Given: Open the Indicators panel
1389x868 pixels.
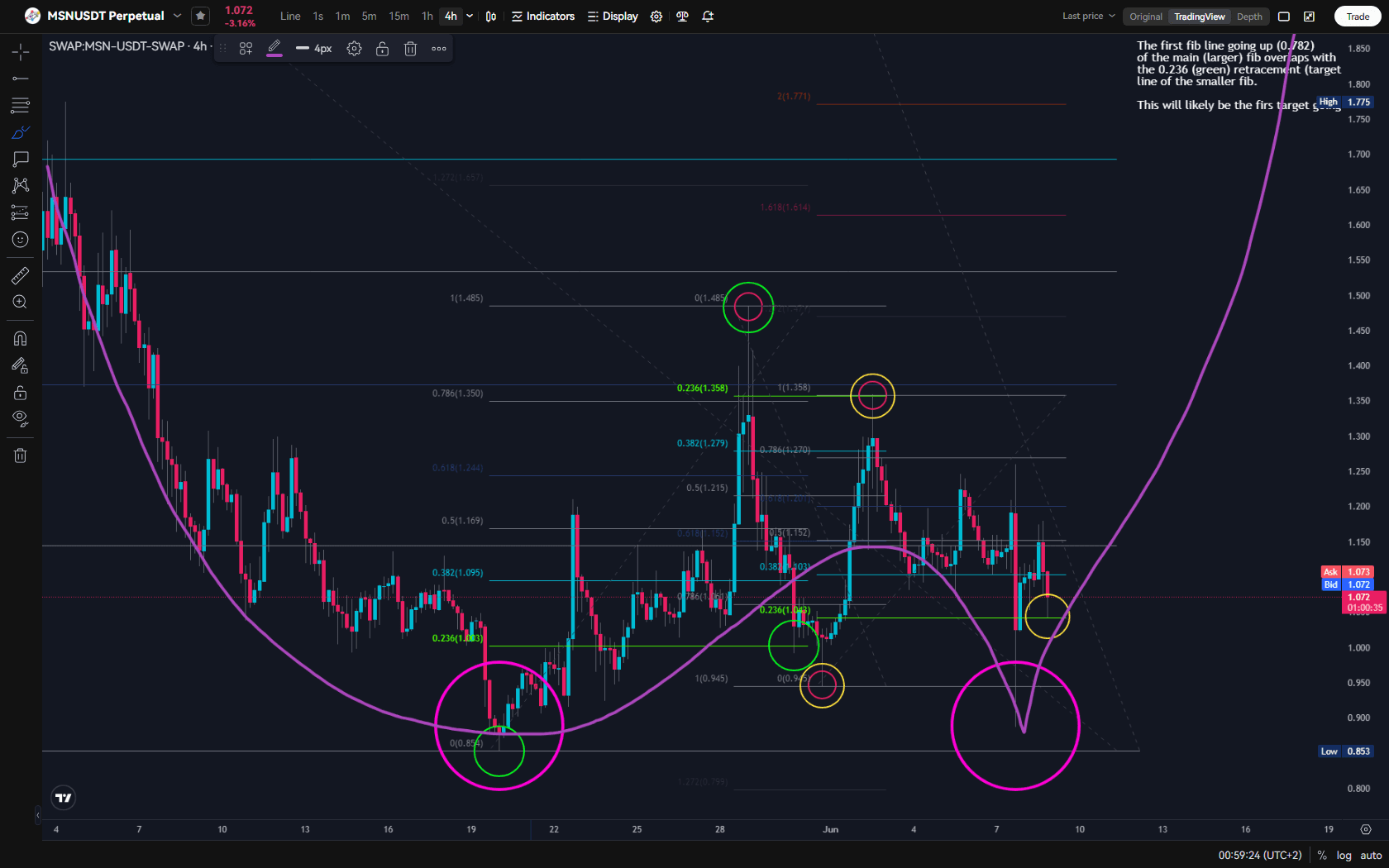Looking at the screenshot, I should (543, 16).
